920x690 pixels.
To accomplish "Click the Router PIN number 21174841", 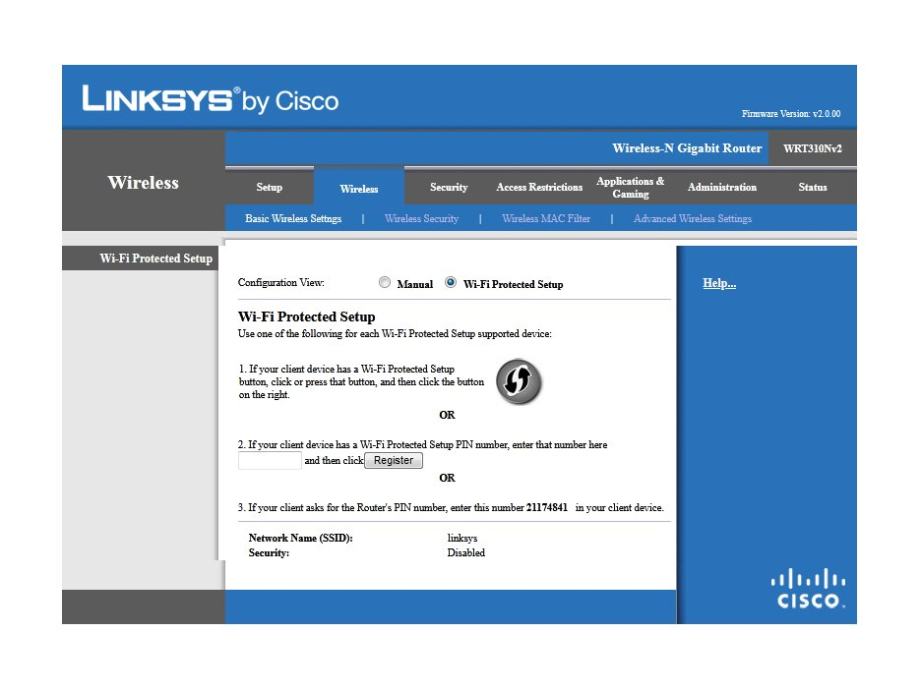I will [548, 507].
